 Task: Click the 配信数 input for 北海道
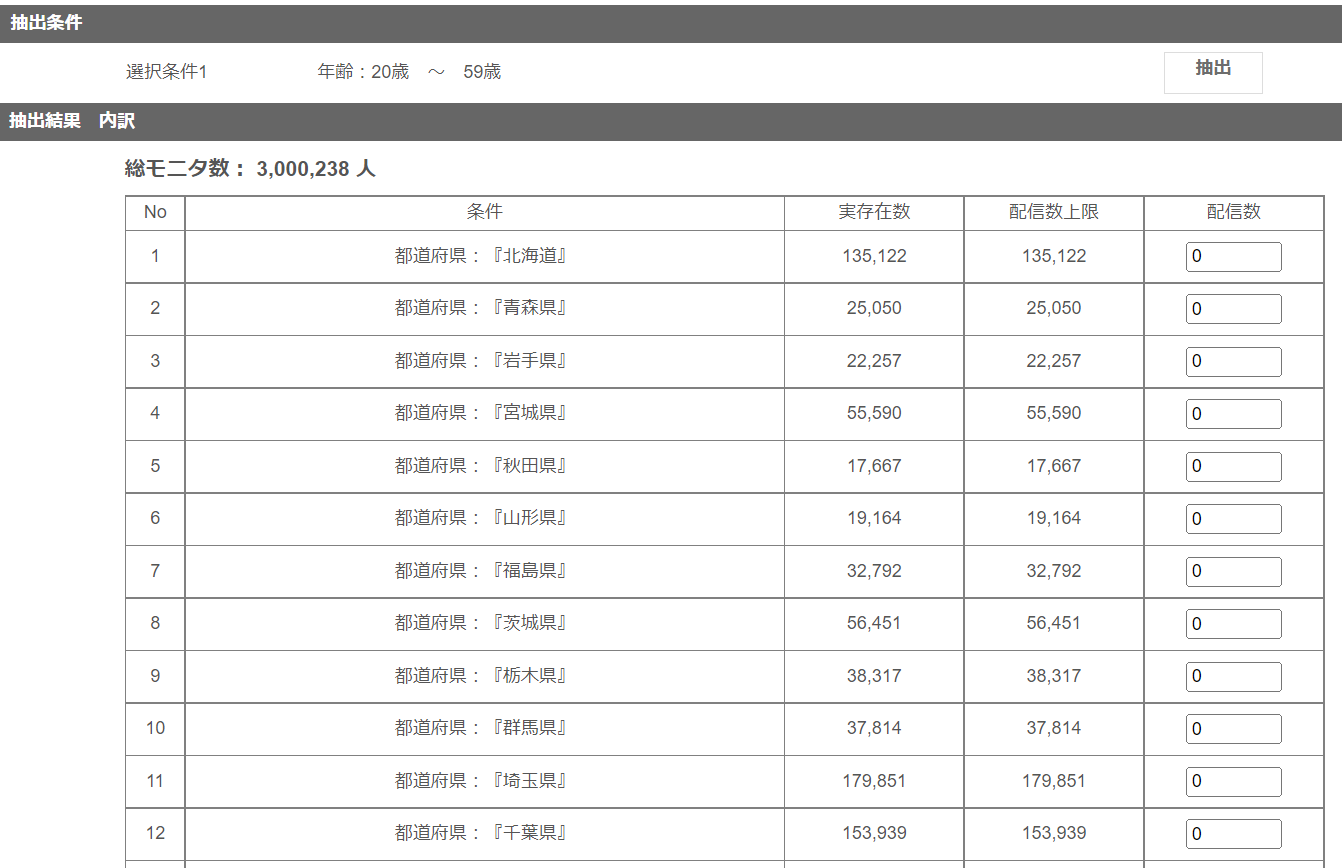click(x=1233, y=257)
